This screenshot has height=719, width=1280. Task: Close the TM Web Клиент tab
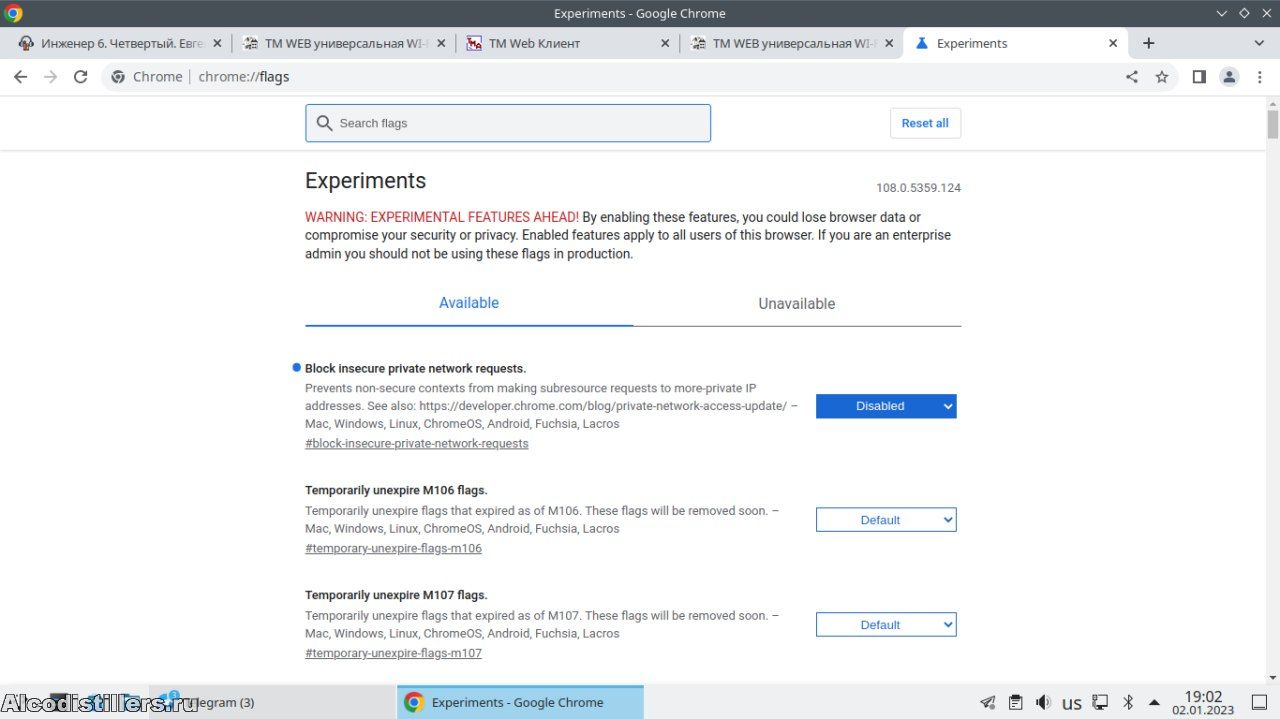(666, 43)
